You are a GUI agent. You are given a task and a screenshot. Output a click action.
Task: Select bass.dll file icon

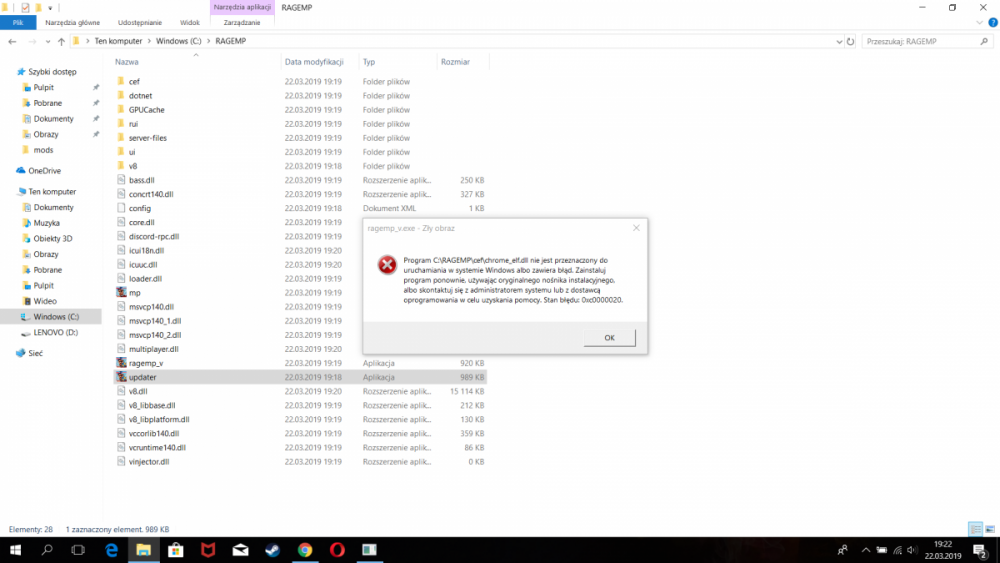[x=121, y=180]
